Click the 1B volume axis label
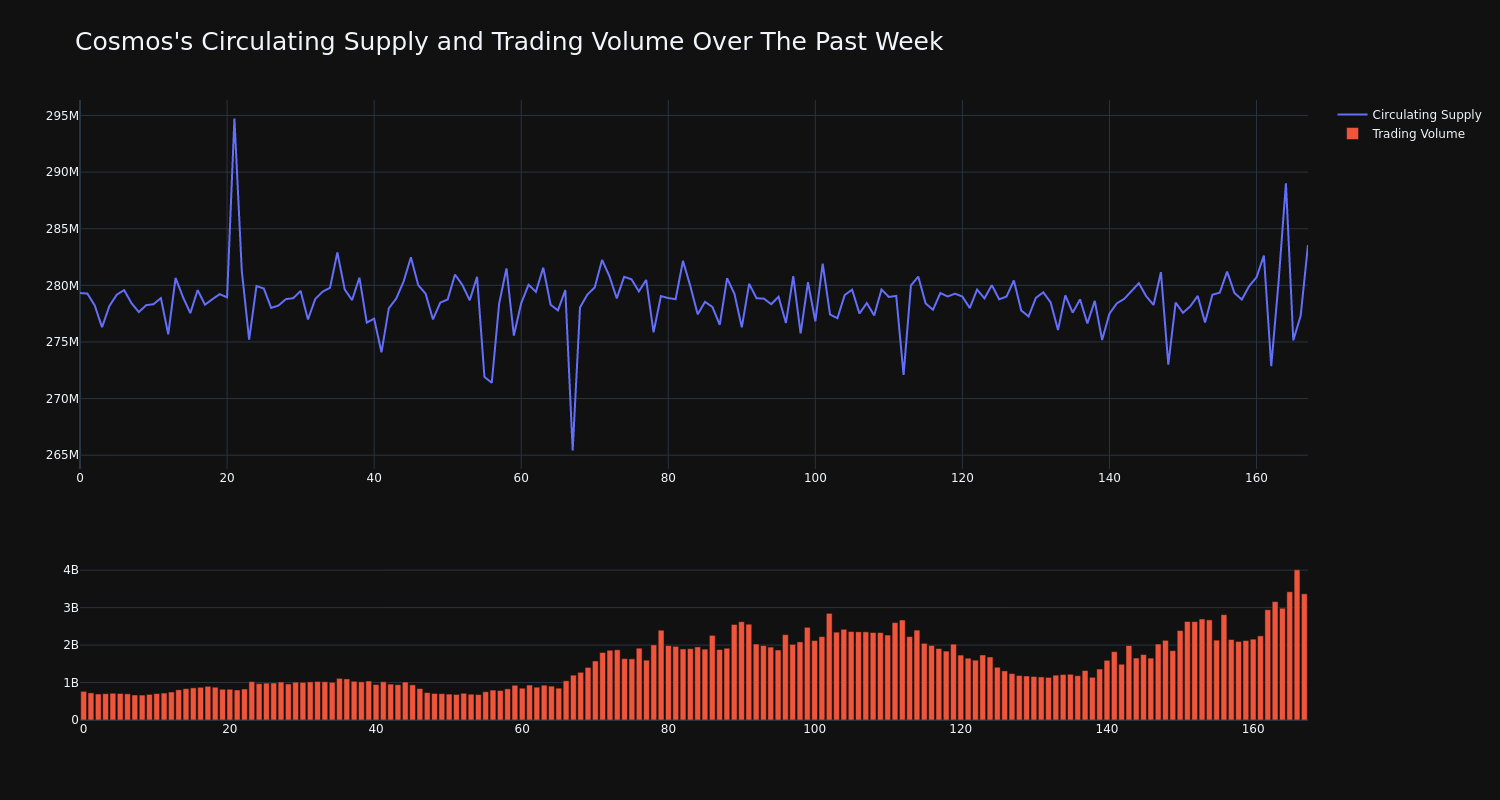 tap(70, 682)
